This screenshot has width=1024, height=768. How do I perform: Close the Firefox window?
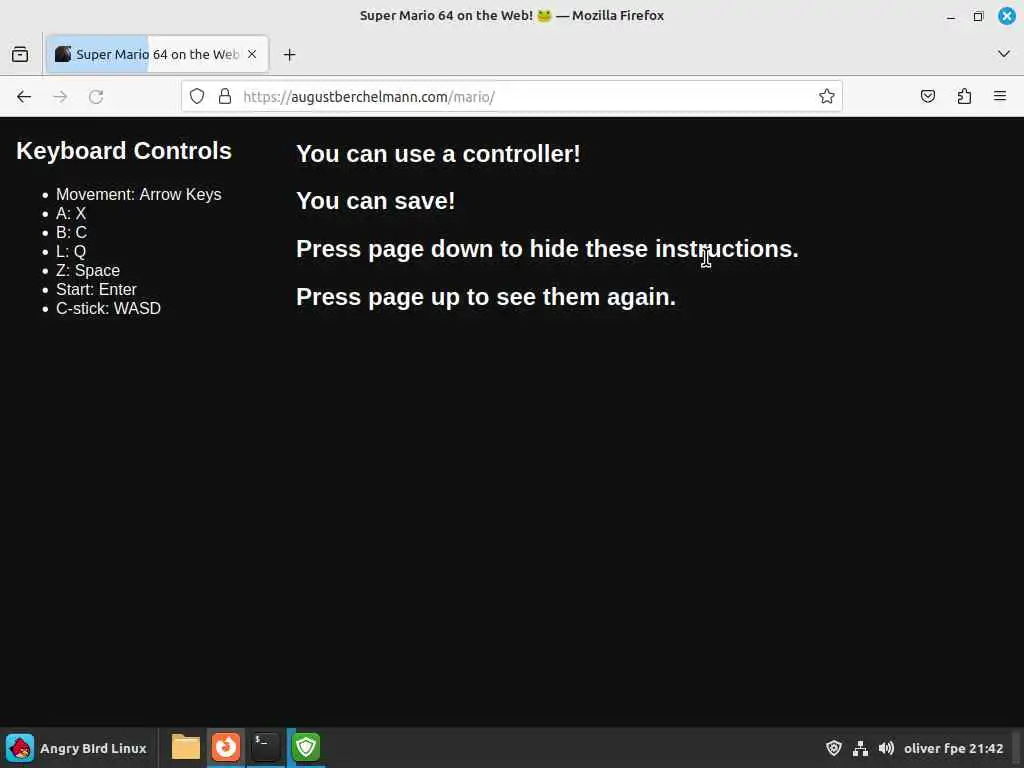point(1006,16)
